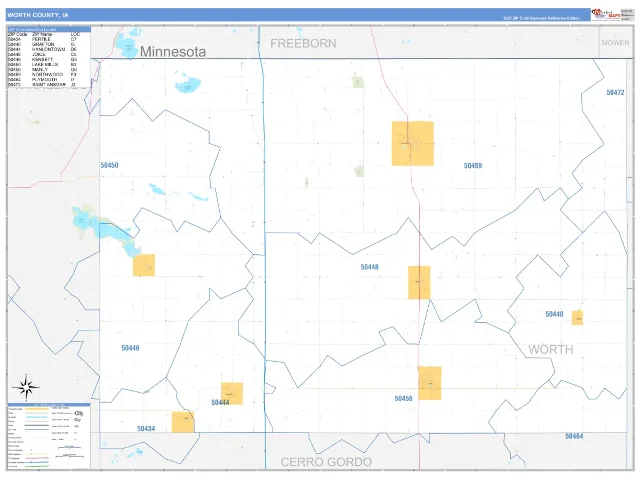Screen dimensions: 640x480
Task: Click the blue lake beside the Minnesota label
Action: [127, 45]
